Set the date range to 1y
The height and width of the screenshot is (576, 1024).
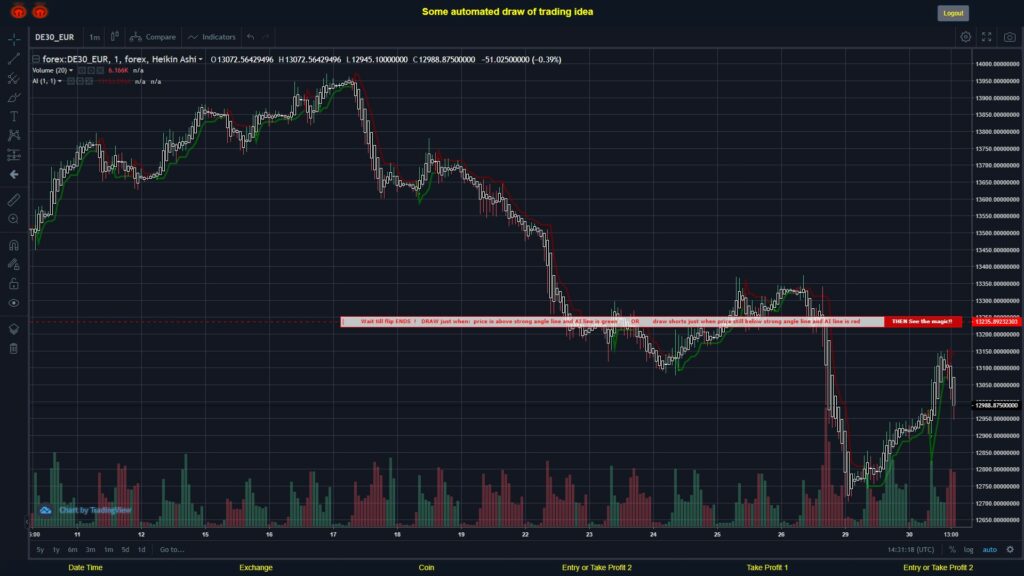(56, 550)
